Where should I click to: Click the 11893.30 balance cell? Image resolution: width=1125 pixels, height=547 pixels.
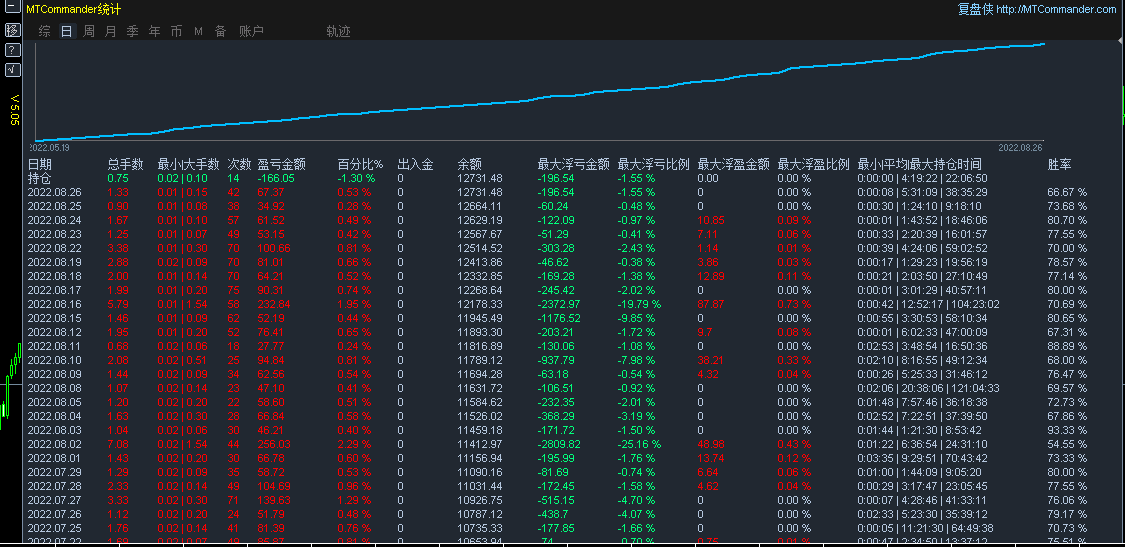click(x=480, y=332)
